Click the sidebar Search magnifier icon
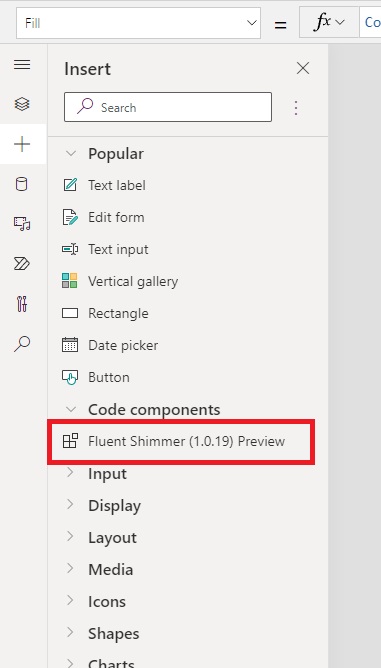 22,344
